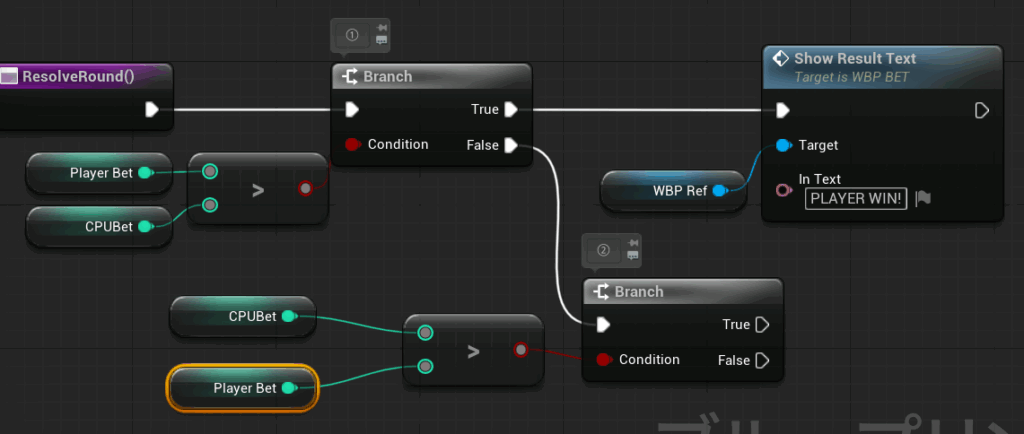Select the WBP Ref variable node
1024x434 pixels.
tap(670, 190)
